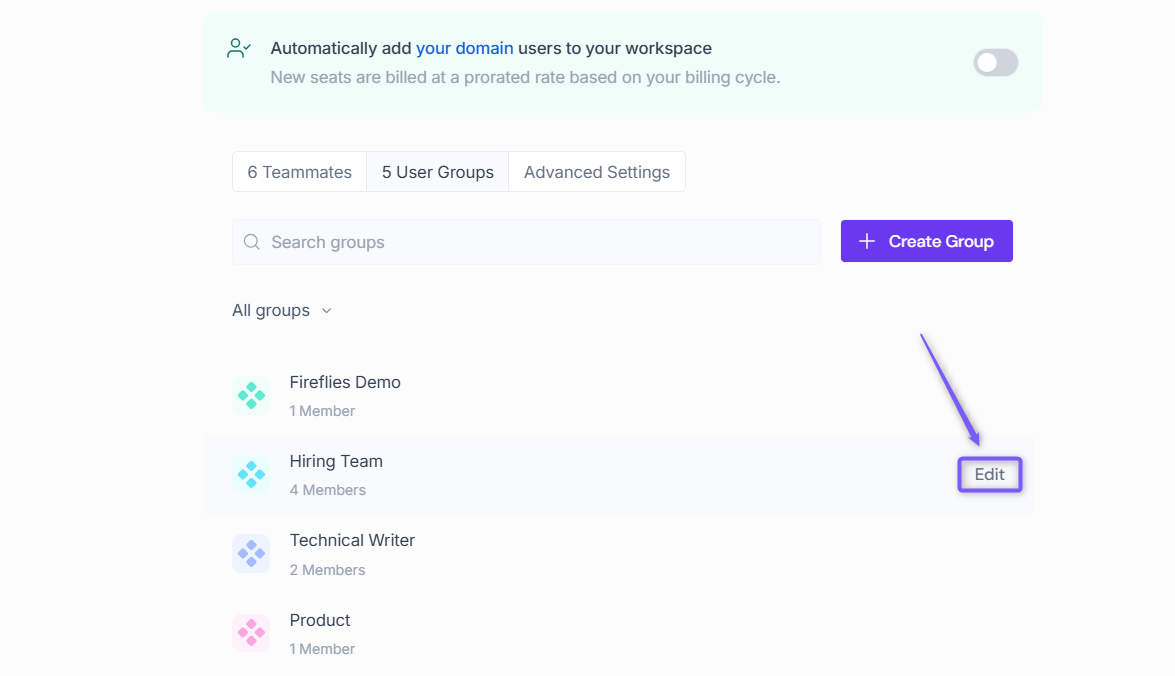Select the Hiring Team group name
Viewport: 1175px width, 676px height.
point(336,461)
